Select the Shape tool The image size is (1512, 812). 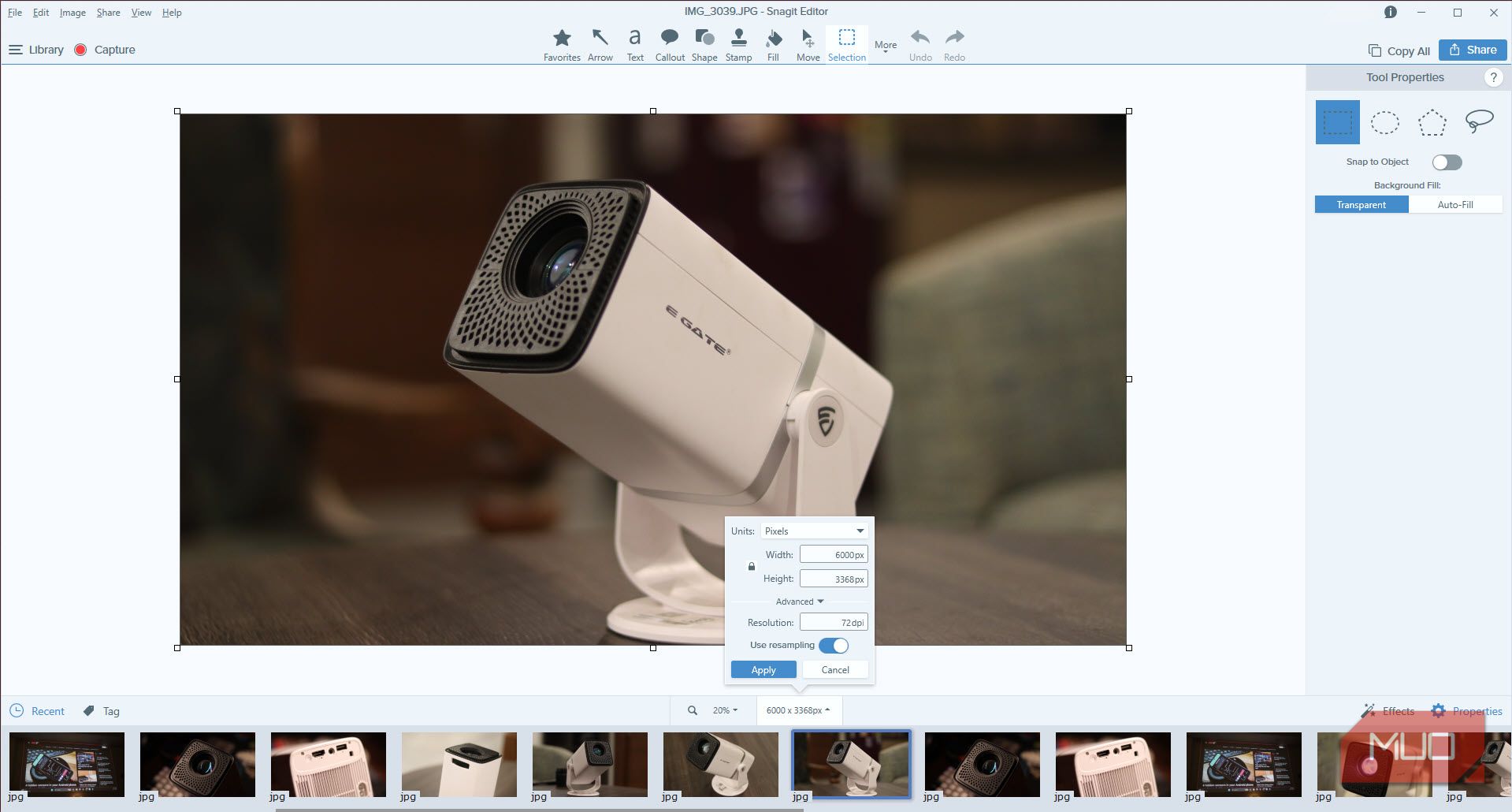pos(704,45)
